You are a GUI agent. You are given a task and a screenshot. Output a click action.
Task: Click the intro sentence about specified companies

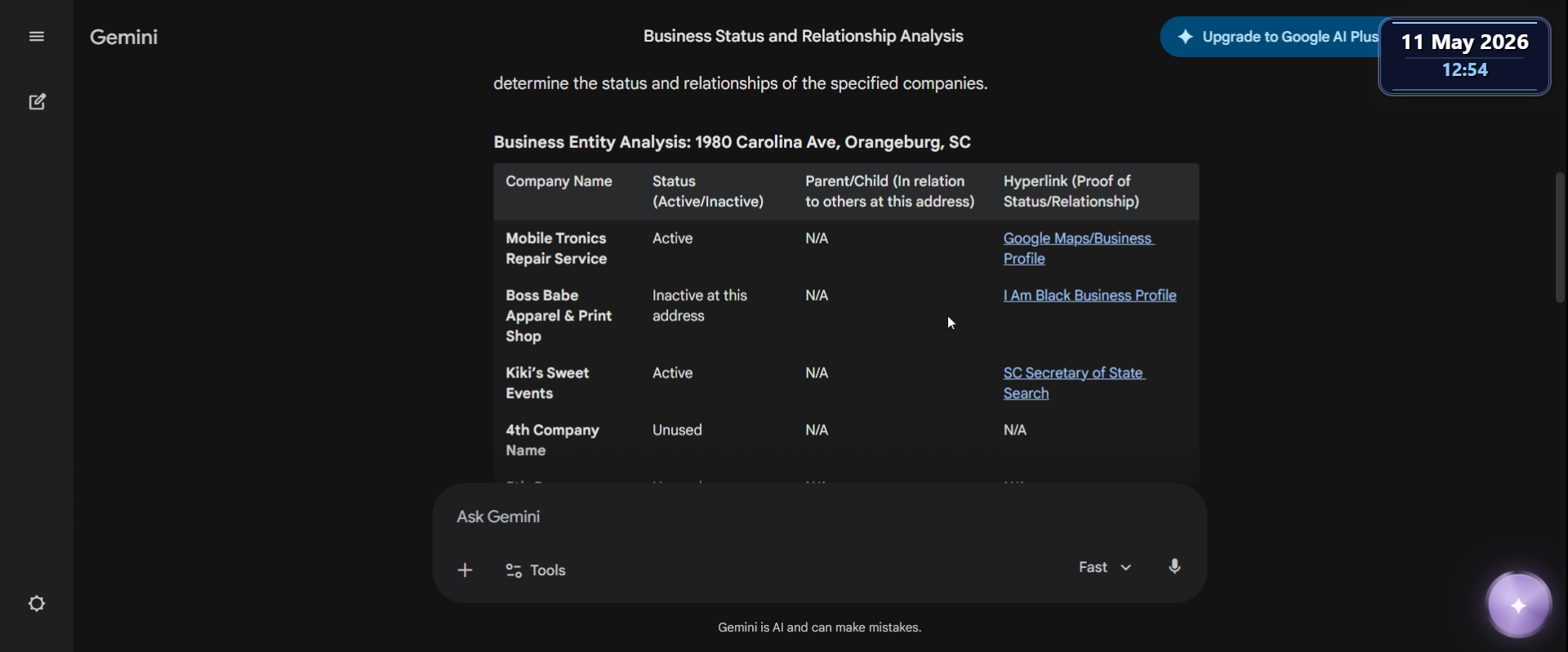pyautogui.click(x=740, y=84)
